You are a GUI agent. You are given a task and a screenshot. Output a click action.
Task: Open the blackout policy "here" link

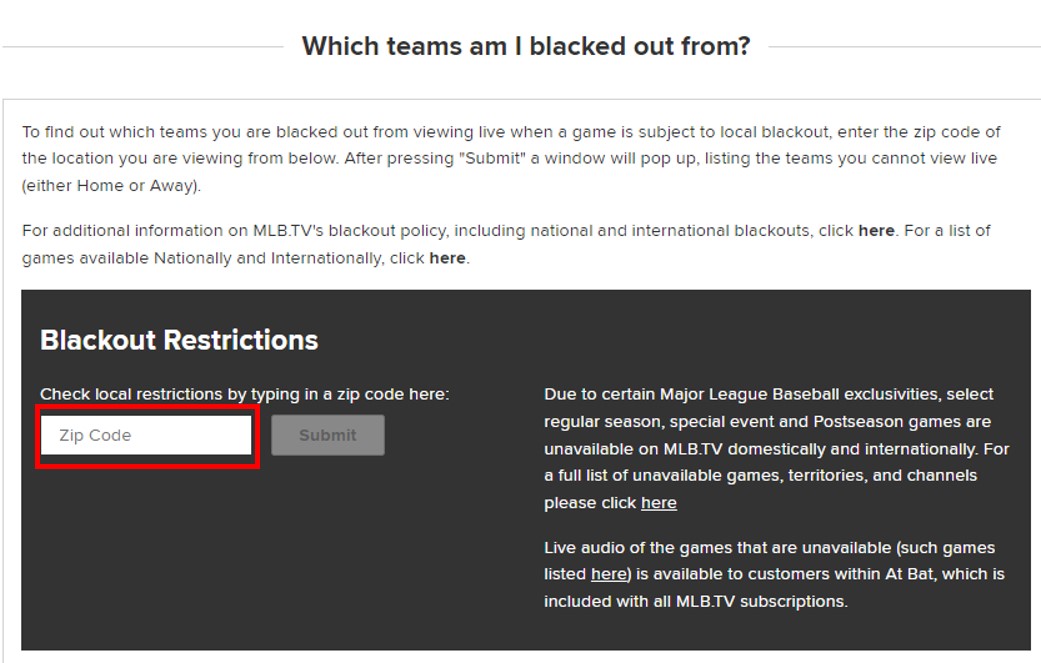point(876,231)
